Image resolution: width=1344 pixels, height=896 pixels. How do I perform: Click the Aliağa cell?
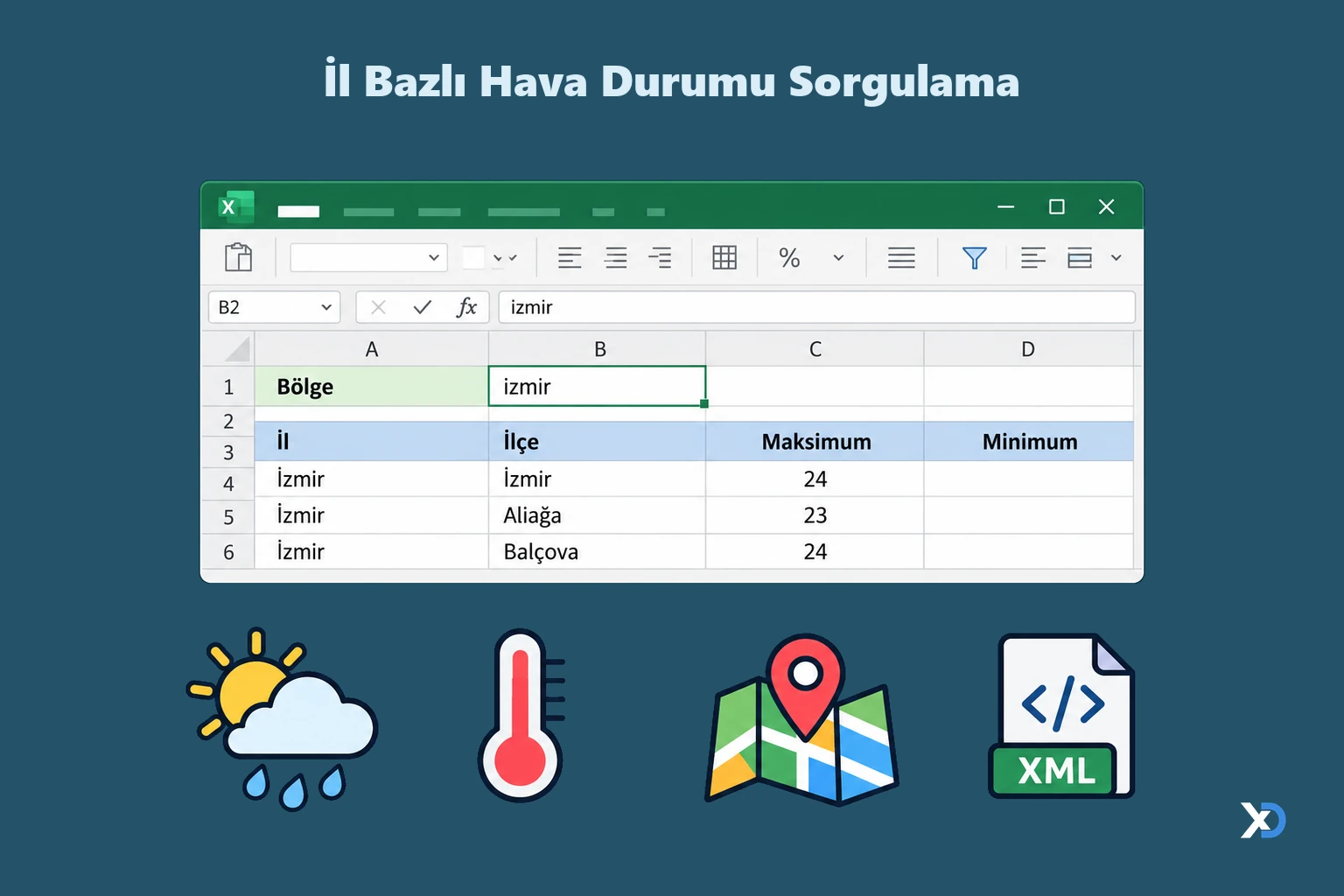click(597, 515)
